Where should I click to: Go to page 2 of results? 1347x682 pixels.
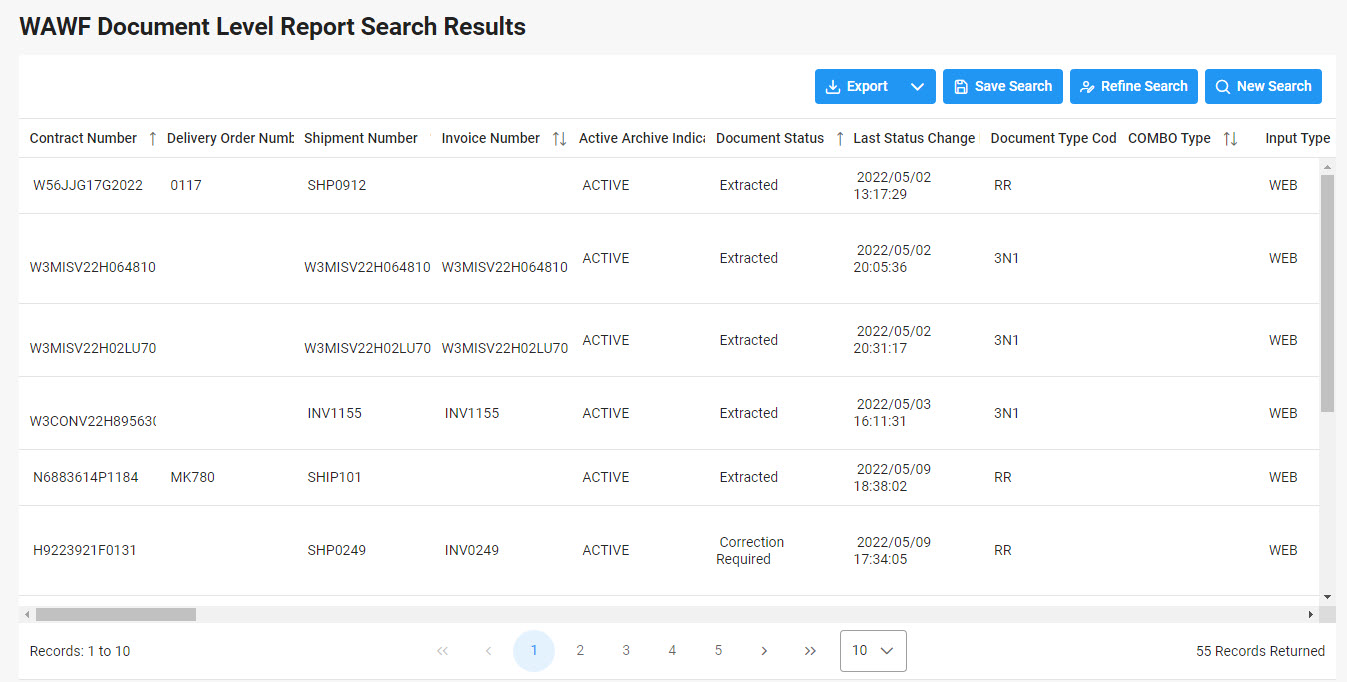tap(580, 651)
